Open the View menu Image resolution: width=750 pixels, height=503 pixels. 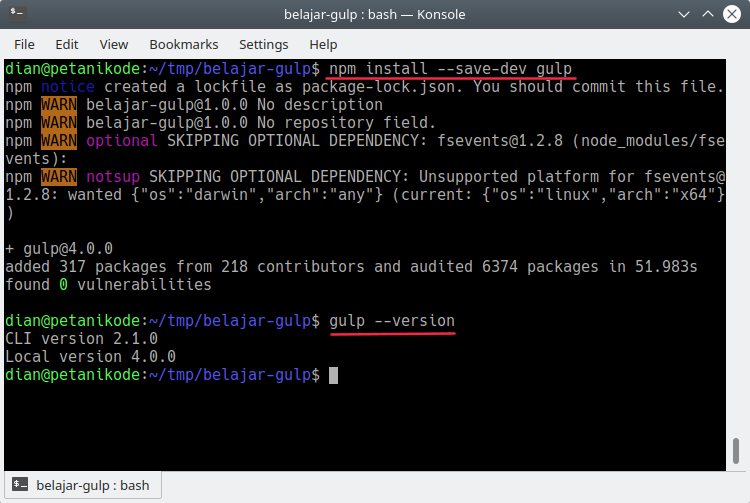coord(114,44)
